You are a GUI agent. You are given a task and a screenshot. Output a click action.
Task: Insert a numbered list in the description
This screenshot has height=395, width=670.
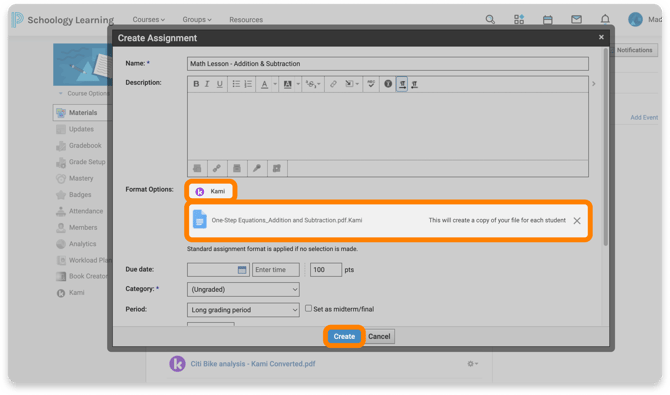pos(248,84)
